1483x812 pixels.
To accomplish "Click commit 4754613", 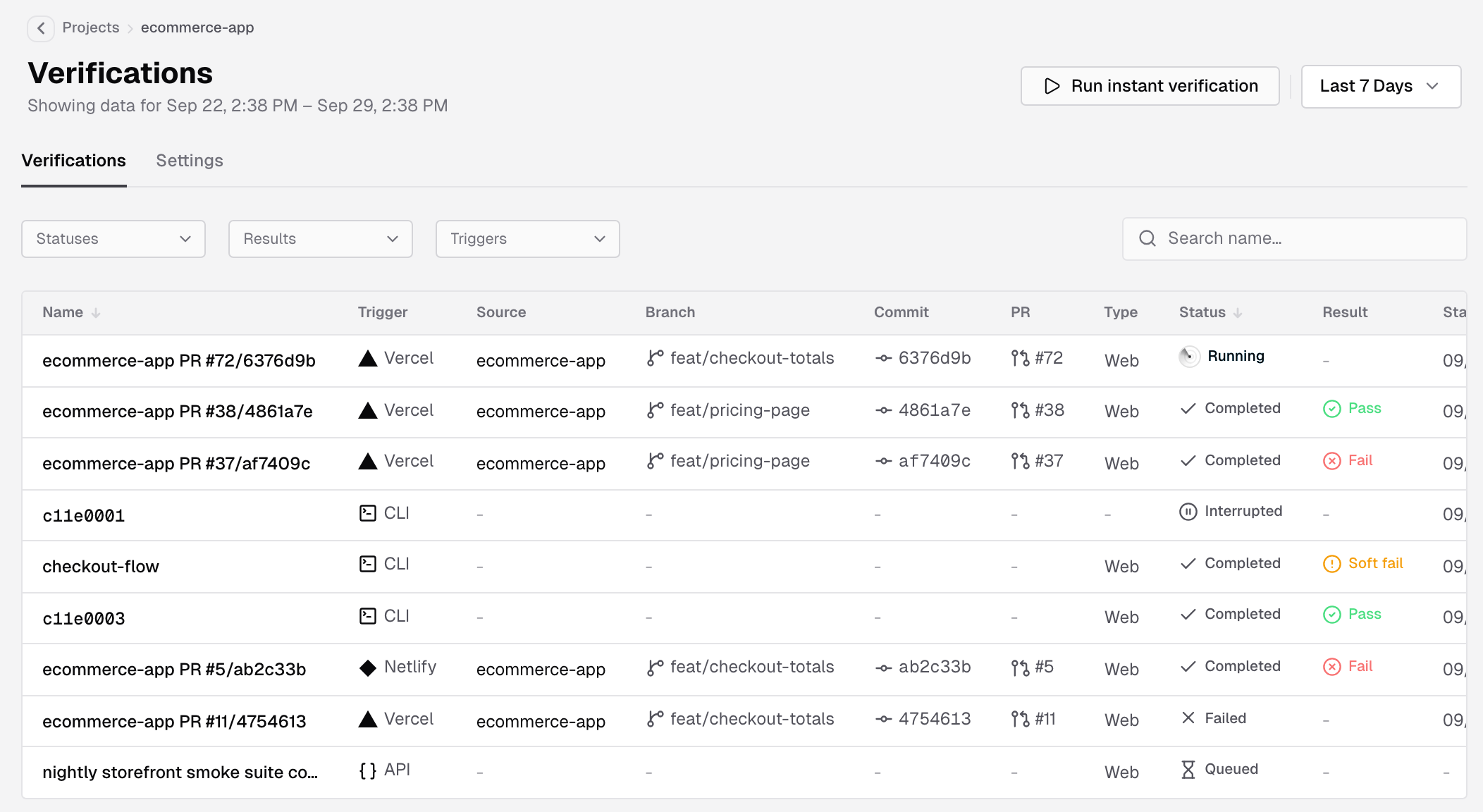I will [x=935, y=719].
